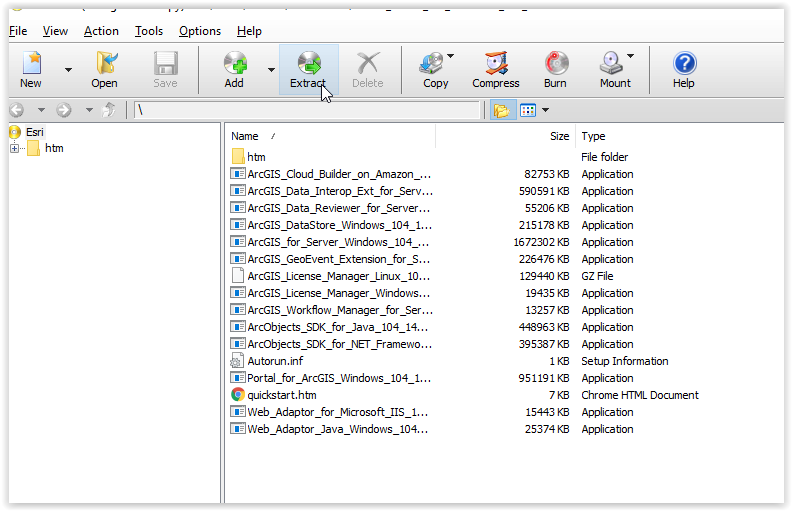Click the Chrome HTML Document type cell
This screenshot has height=511, width=792.
point(640,395)
